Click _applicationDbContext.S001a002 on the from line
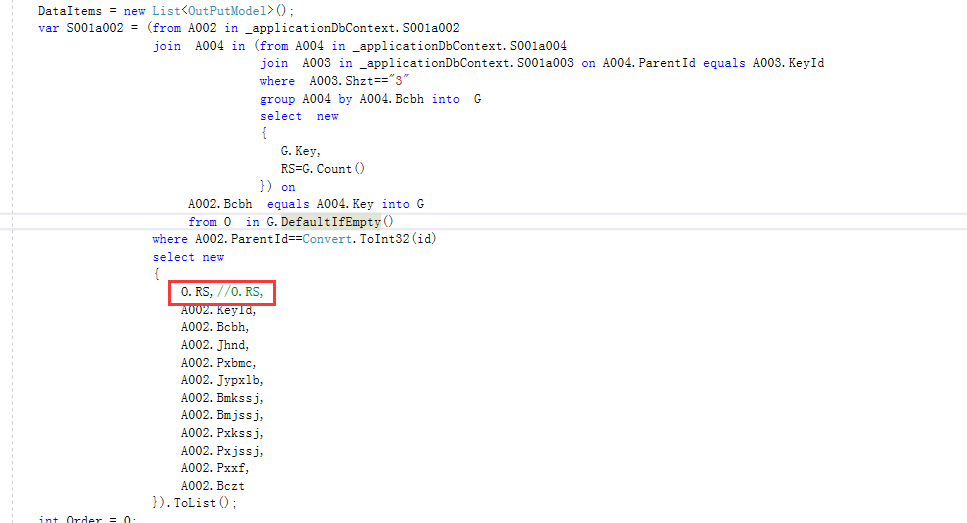Screen dimensions: 967x523 point(352,28)
